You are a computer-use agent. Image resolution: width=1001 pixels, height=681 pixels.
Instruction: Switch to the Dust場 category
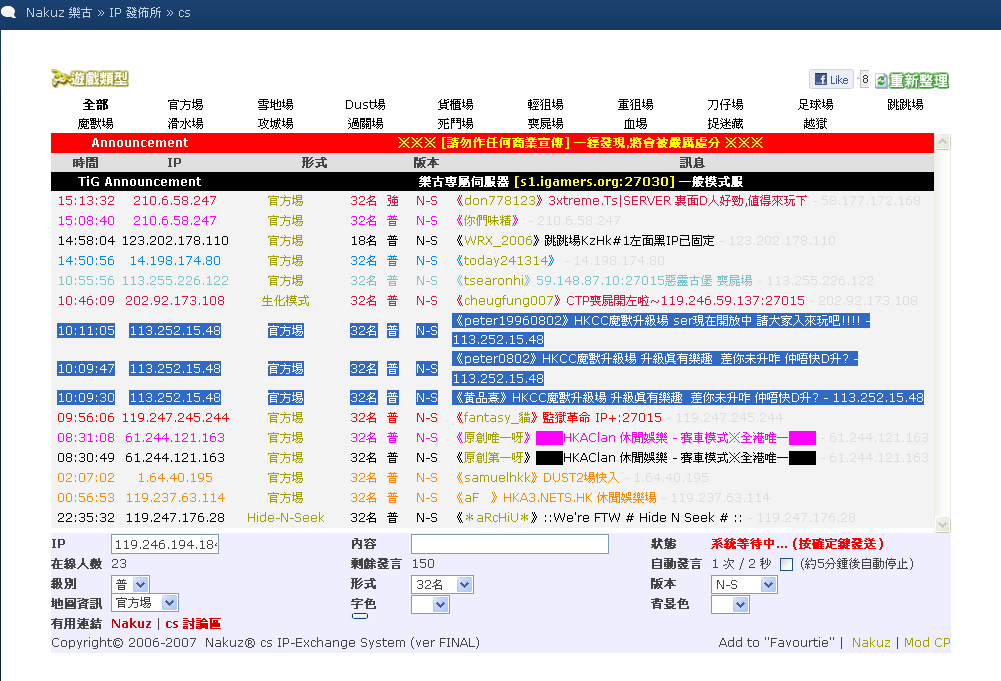click(x=365, y=105)
